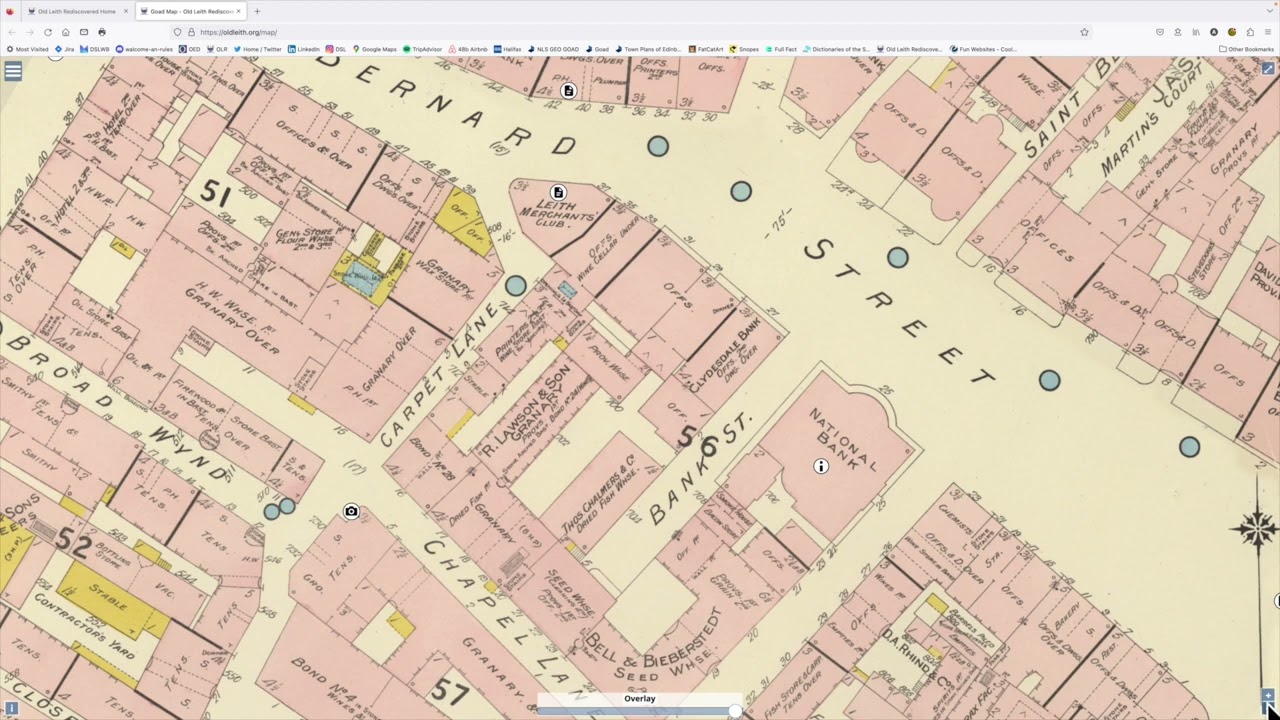1280x720 pixels.
Task: Open the Jira bookmark
Action: coord(64,49)
